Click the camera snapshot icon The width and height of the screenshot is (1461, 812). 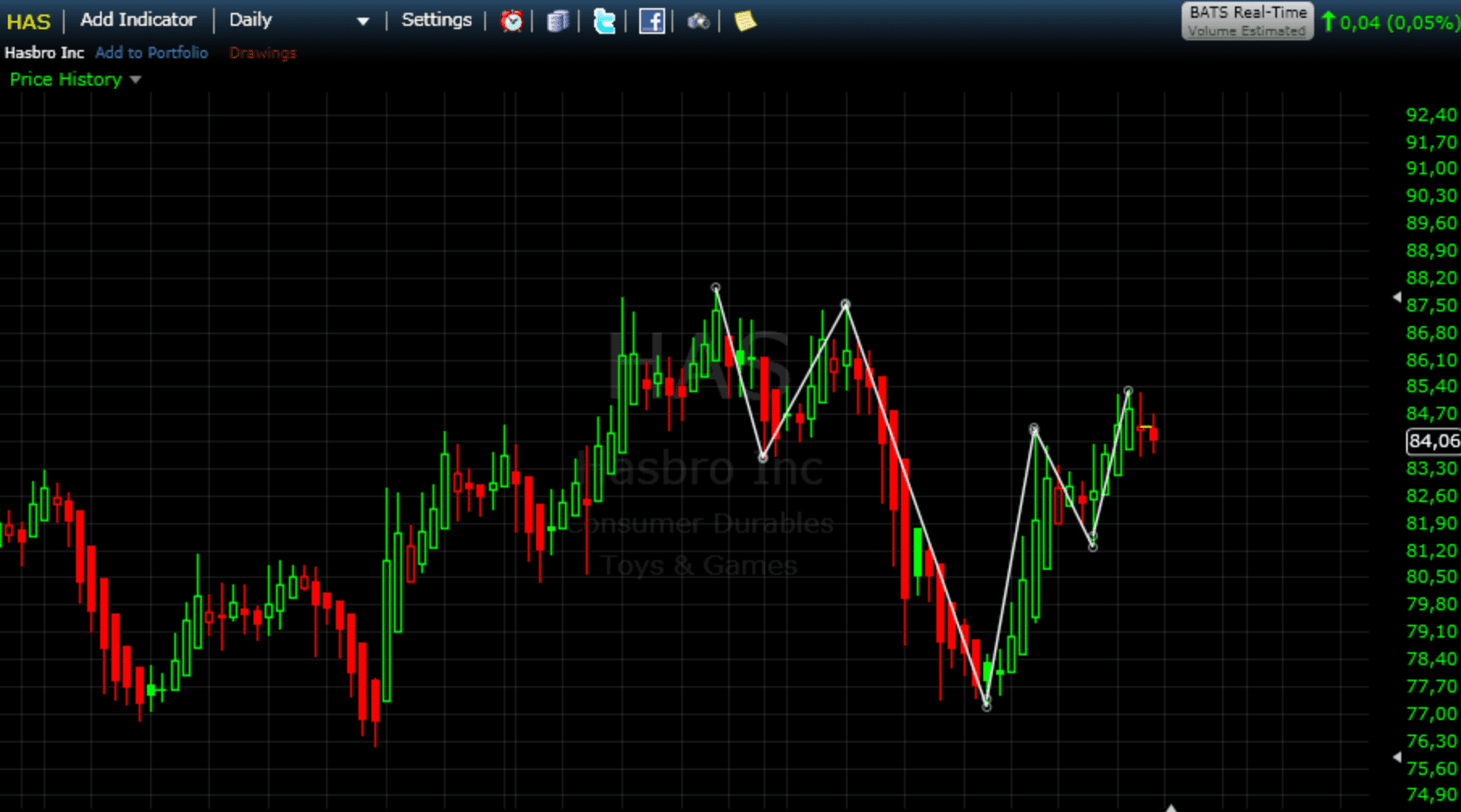click(698, 21)
